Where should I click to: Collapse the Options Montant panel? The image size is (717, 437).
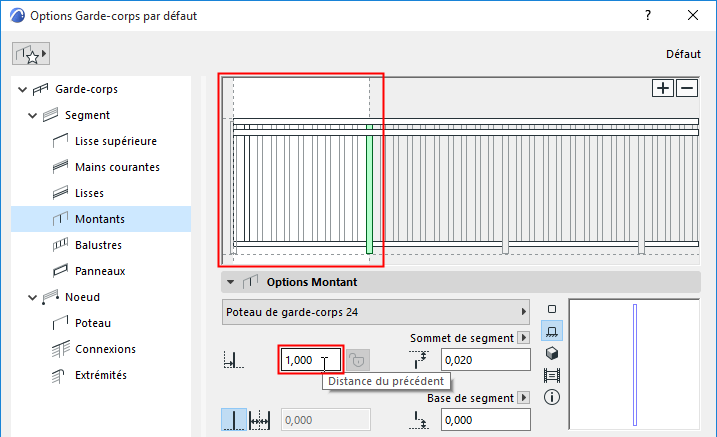[231, 282]
